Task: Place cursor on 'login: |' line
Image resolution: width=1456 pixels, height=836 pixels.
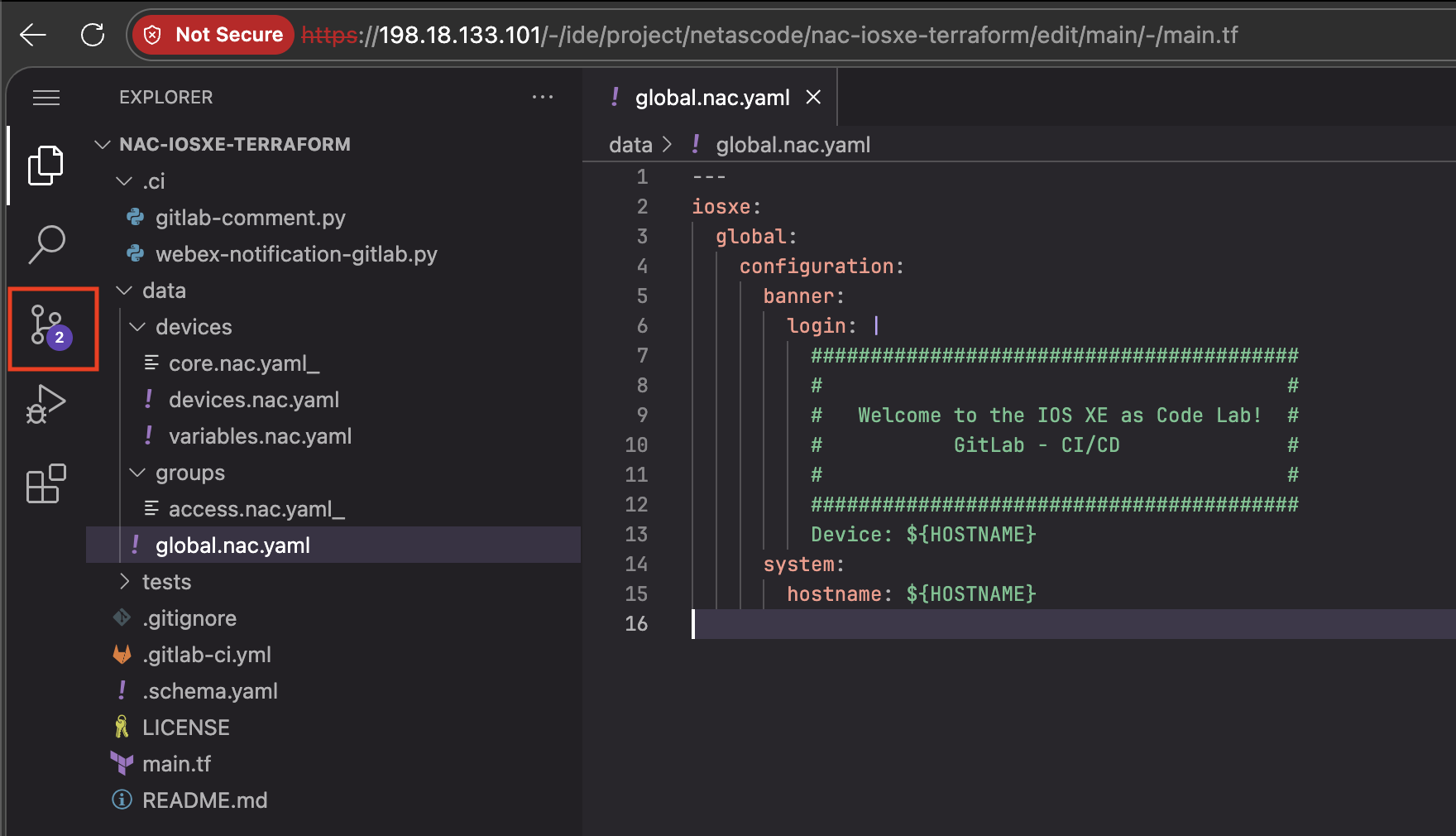Action: point(833,326)
